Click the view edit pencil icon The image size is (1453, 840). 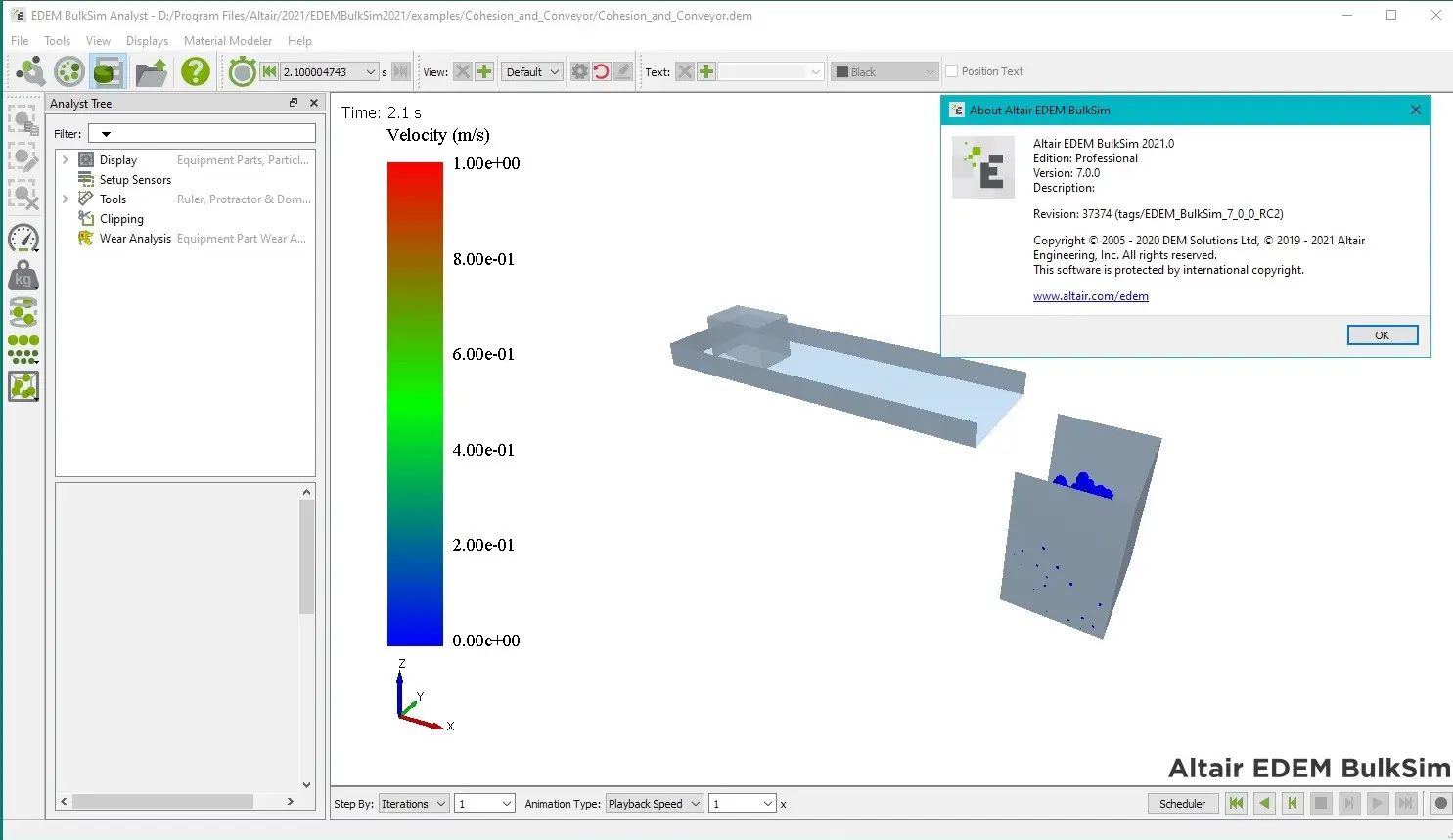pos(623,71)
